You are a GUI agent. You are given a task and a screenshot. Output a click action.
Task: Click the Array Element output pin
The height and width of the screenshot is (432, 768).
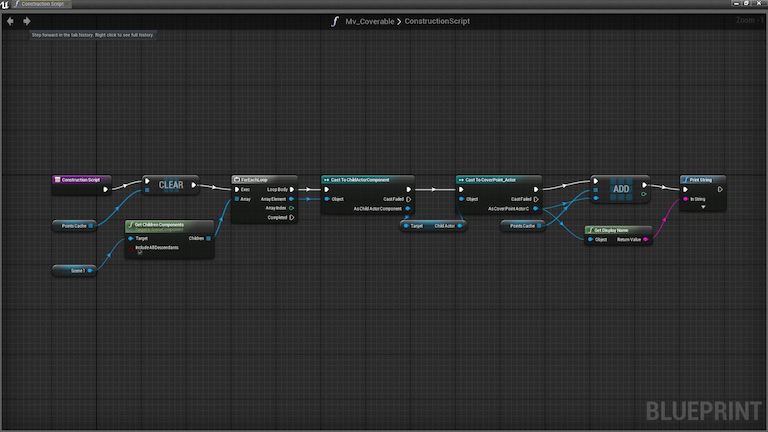pos(291,199)
